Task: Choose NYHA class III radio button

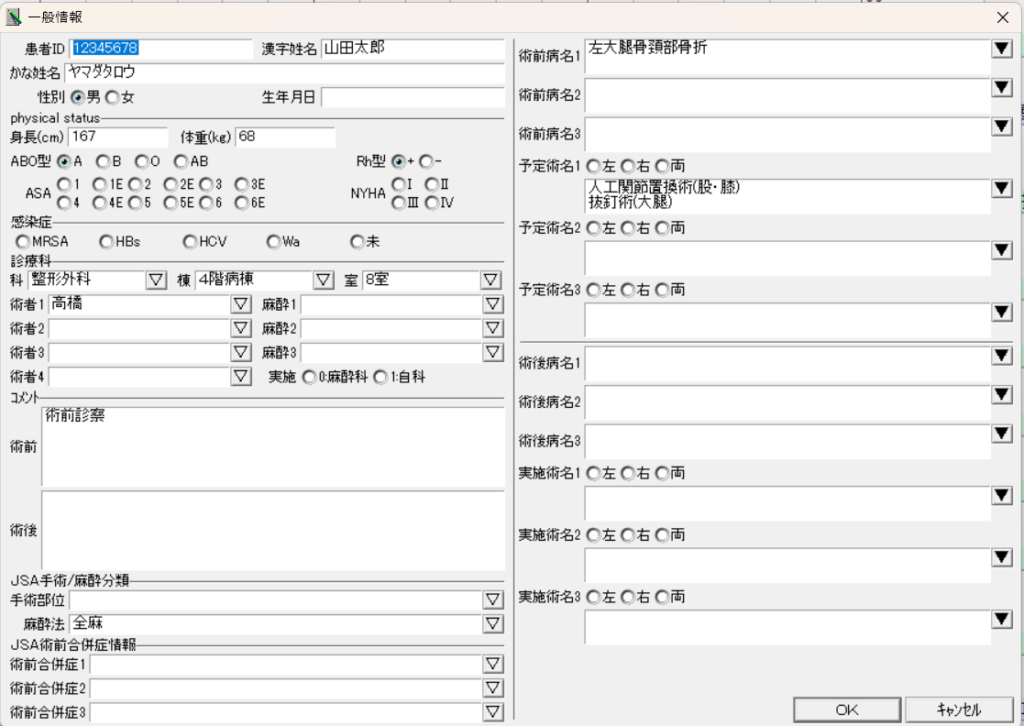Action: point(398,202)
